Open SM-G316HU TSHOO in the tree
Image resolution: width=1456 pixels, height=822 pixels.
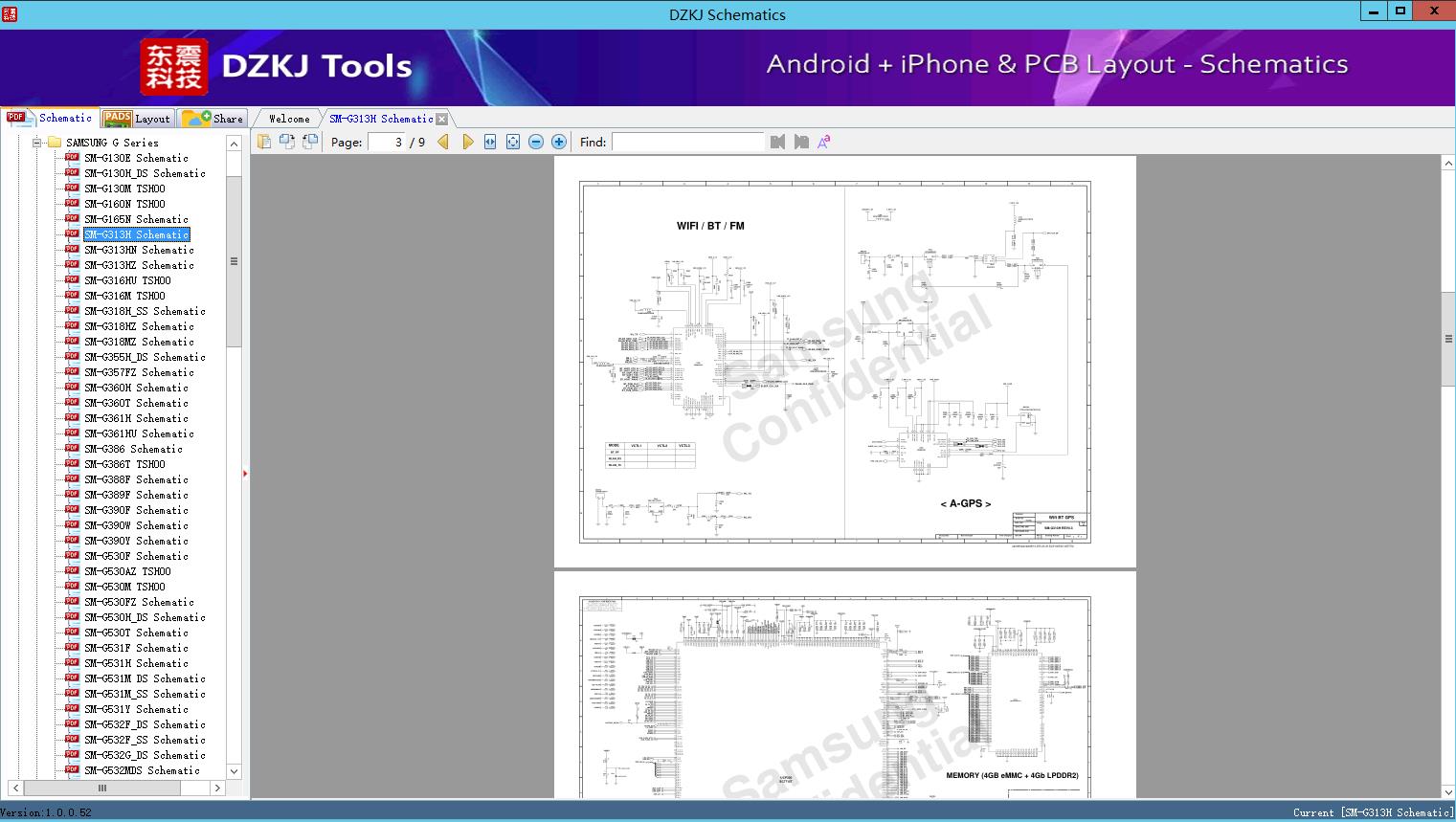point(127,280)
